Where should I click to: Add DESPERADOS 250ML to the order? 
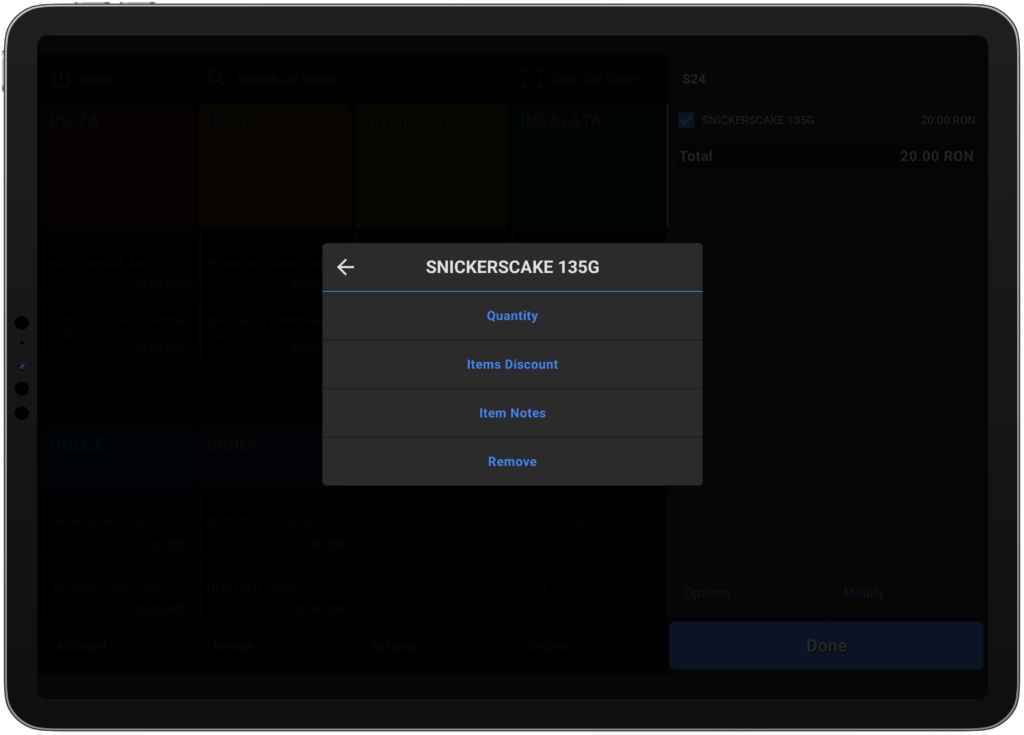[275, 523]
